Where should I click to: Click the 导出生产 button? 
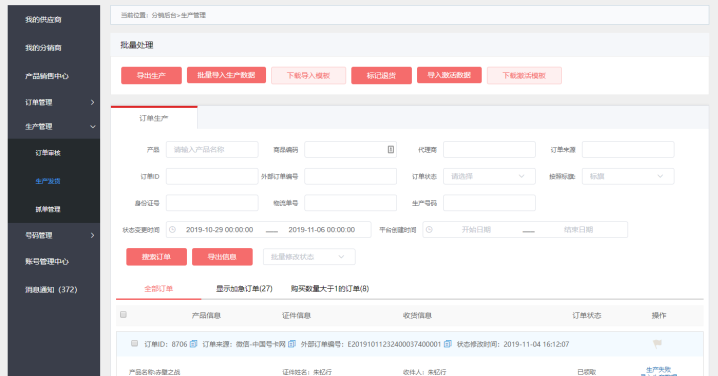(151, 76)
